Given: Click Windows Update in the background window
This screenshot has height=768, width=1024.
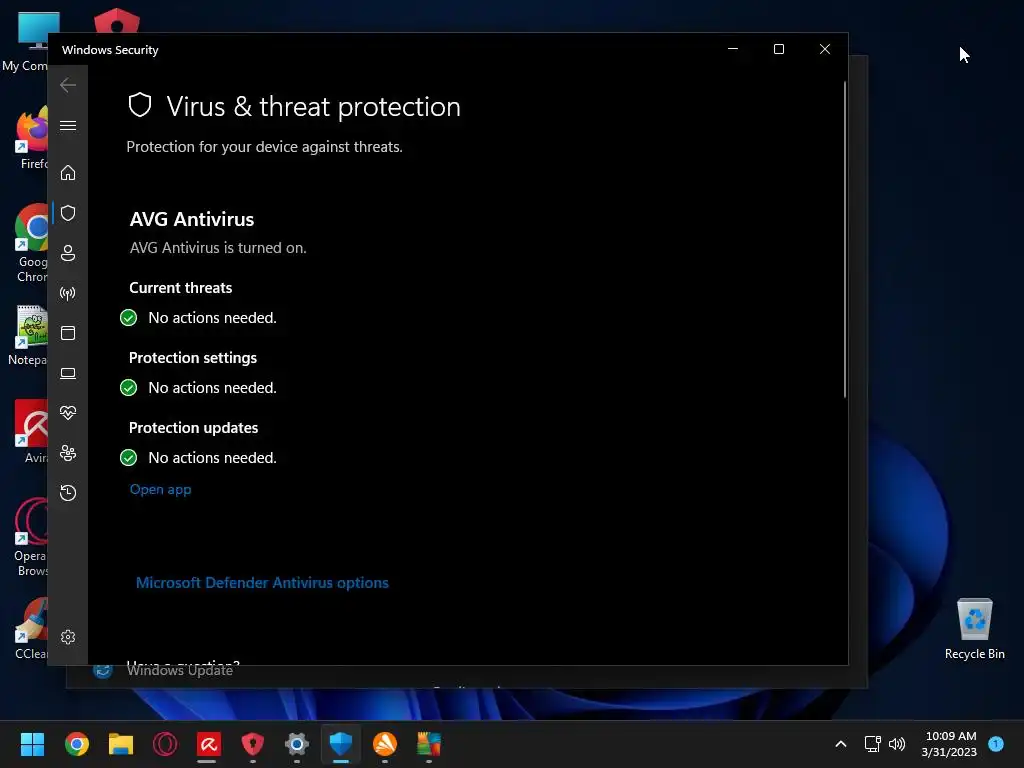Looking at the screenshot, I should point(180,671).
